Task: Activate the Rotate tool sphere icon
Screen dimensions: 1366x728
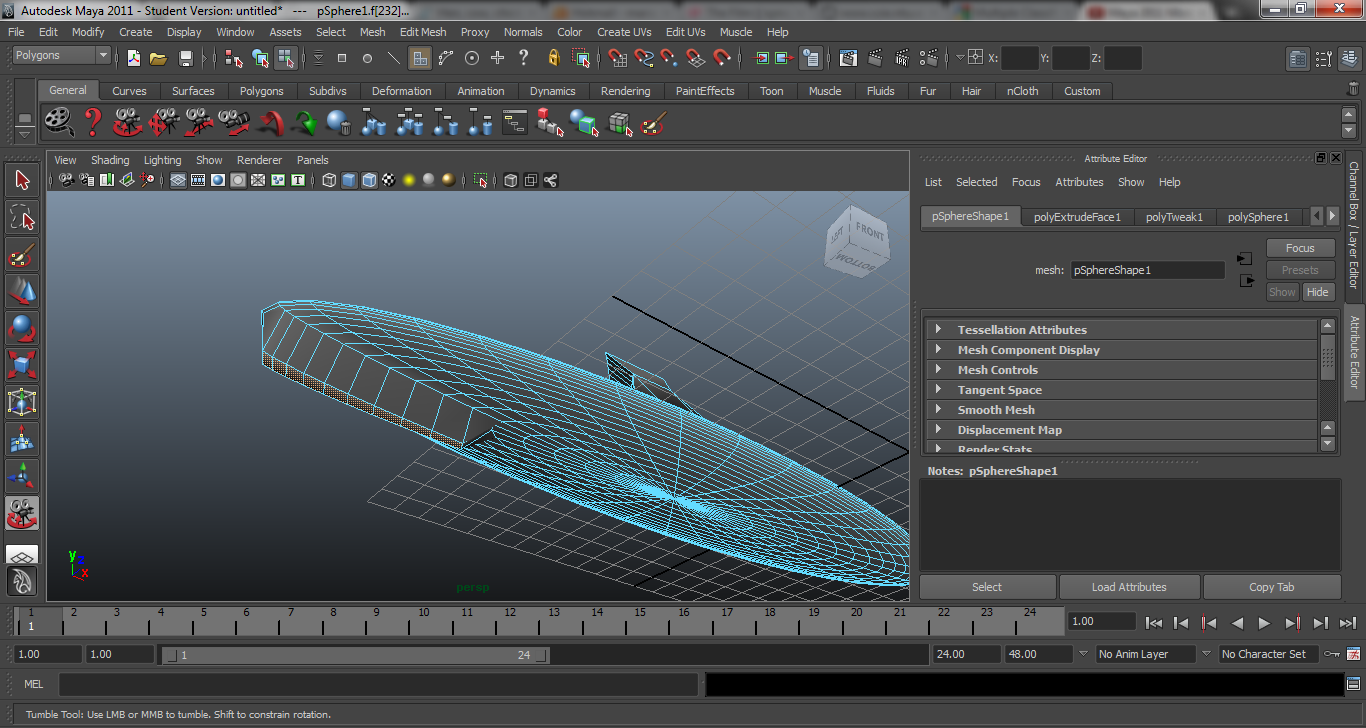Action: click(x=22, y=328)
